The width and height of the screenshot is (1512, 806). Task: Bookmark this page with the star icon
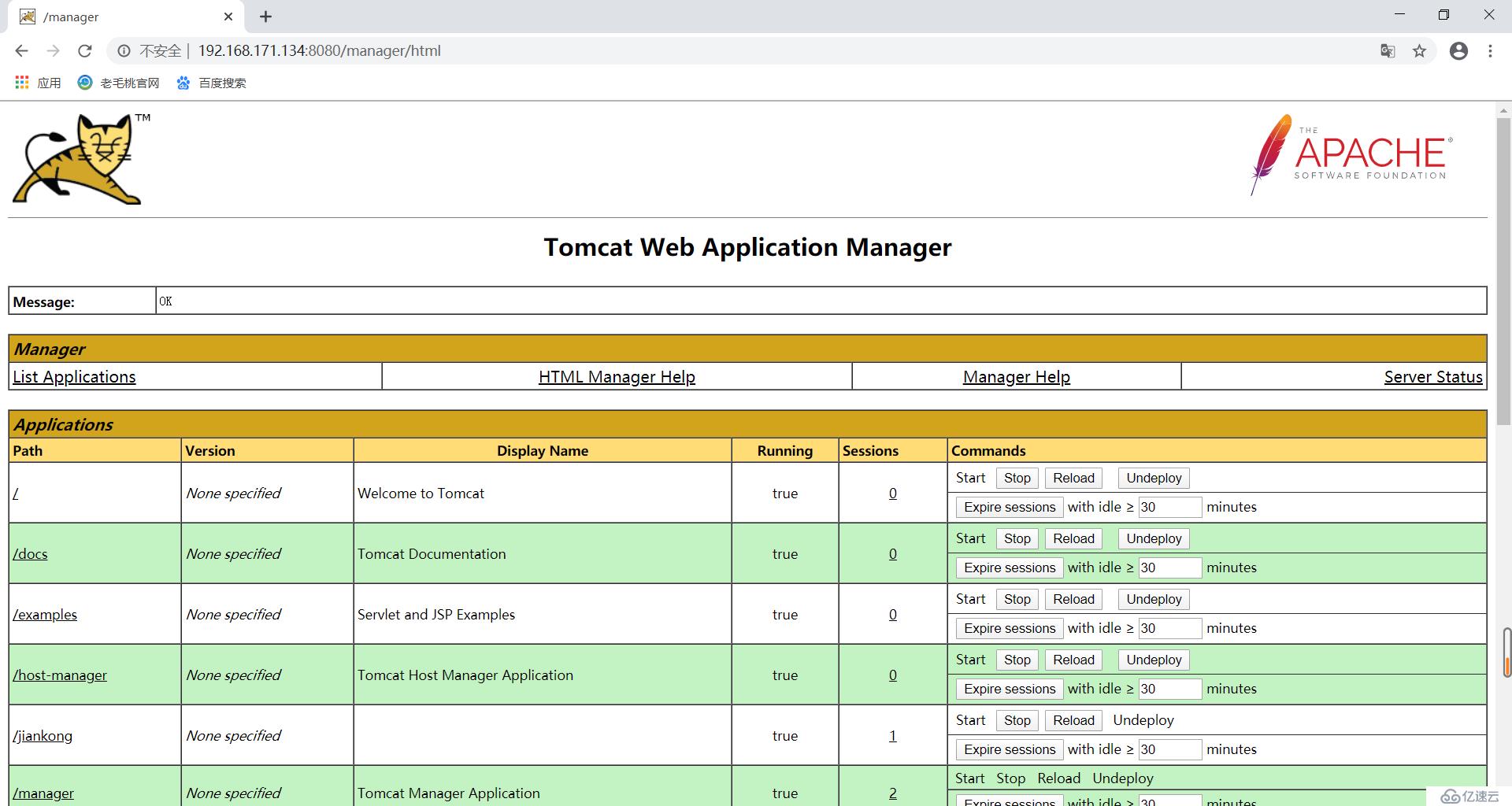click(x=1419, y=51)
